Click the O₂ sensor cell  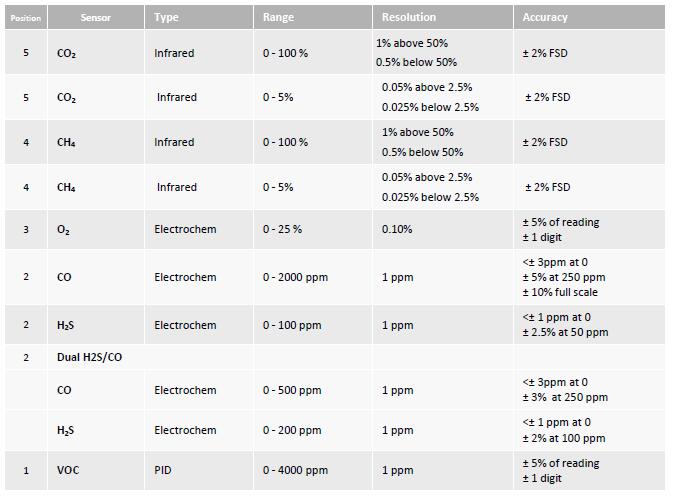[x=65, y=230]
